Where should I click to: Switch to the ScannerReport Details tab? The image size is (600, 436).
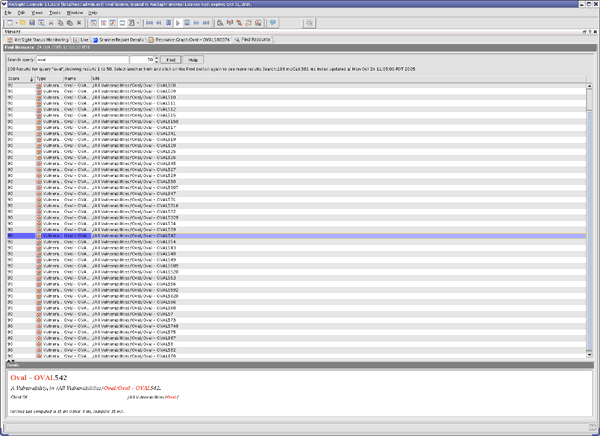click(x=116, y=39)
